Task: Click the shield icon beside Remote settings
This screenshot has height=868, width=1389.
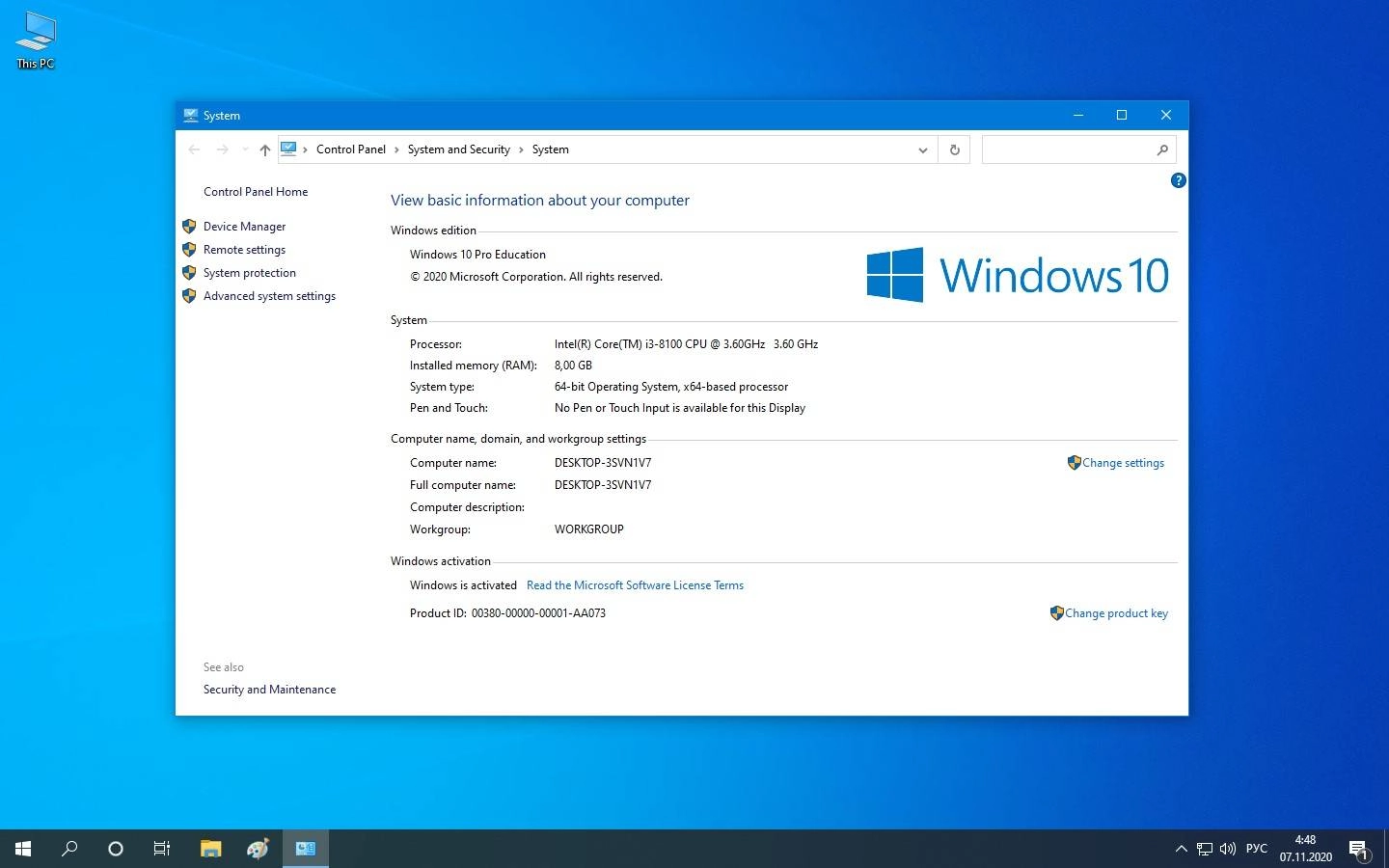Action: point(189,250)
